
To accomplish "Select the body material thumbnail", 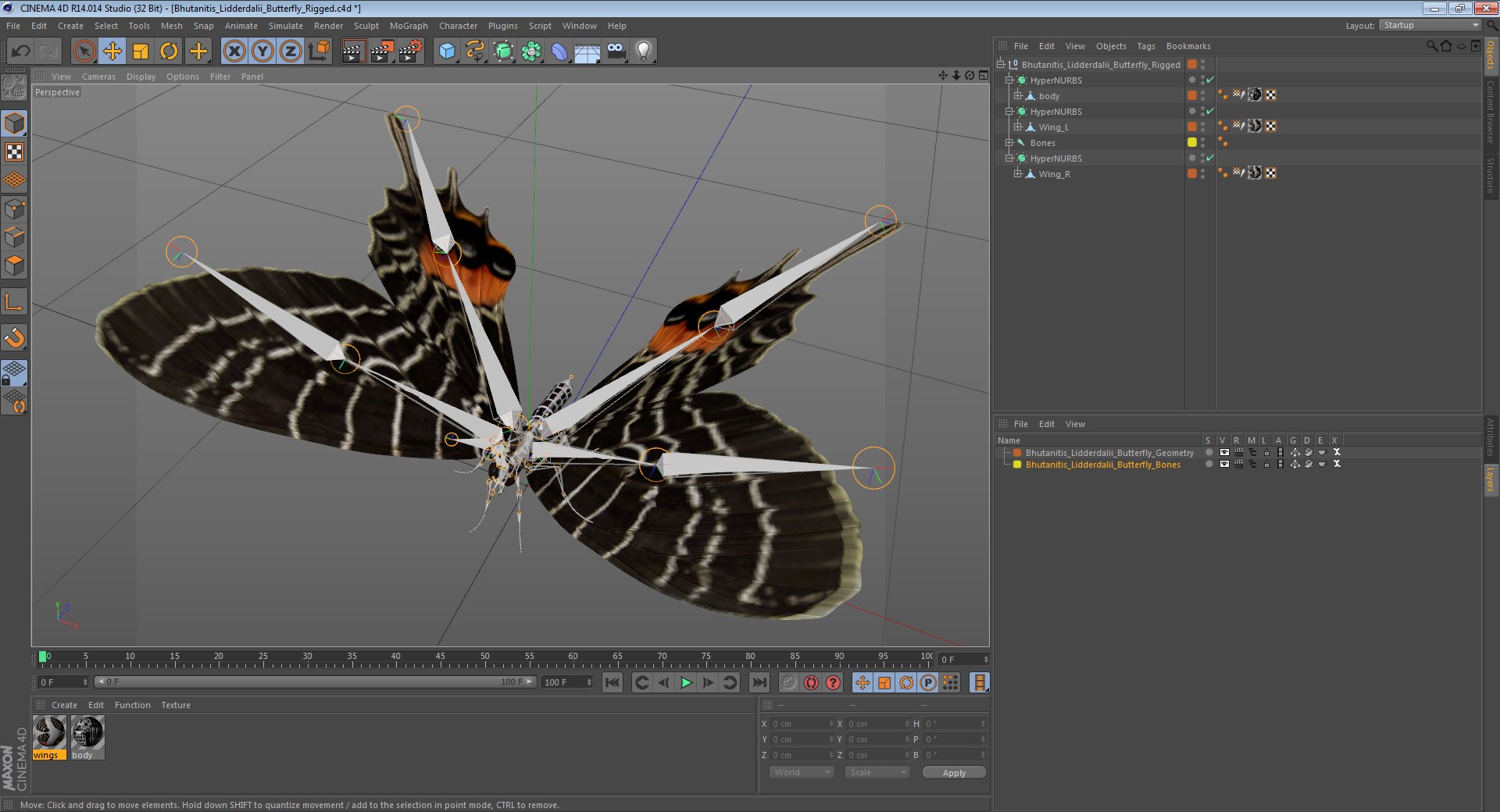I will click(x=87, y=734).
